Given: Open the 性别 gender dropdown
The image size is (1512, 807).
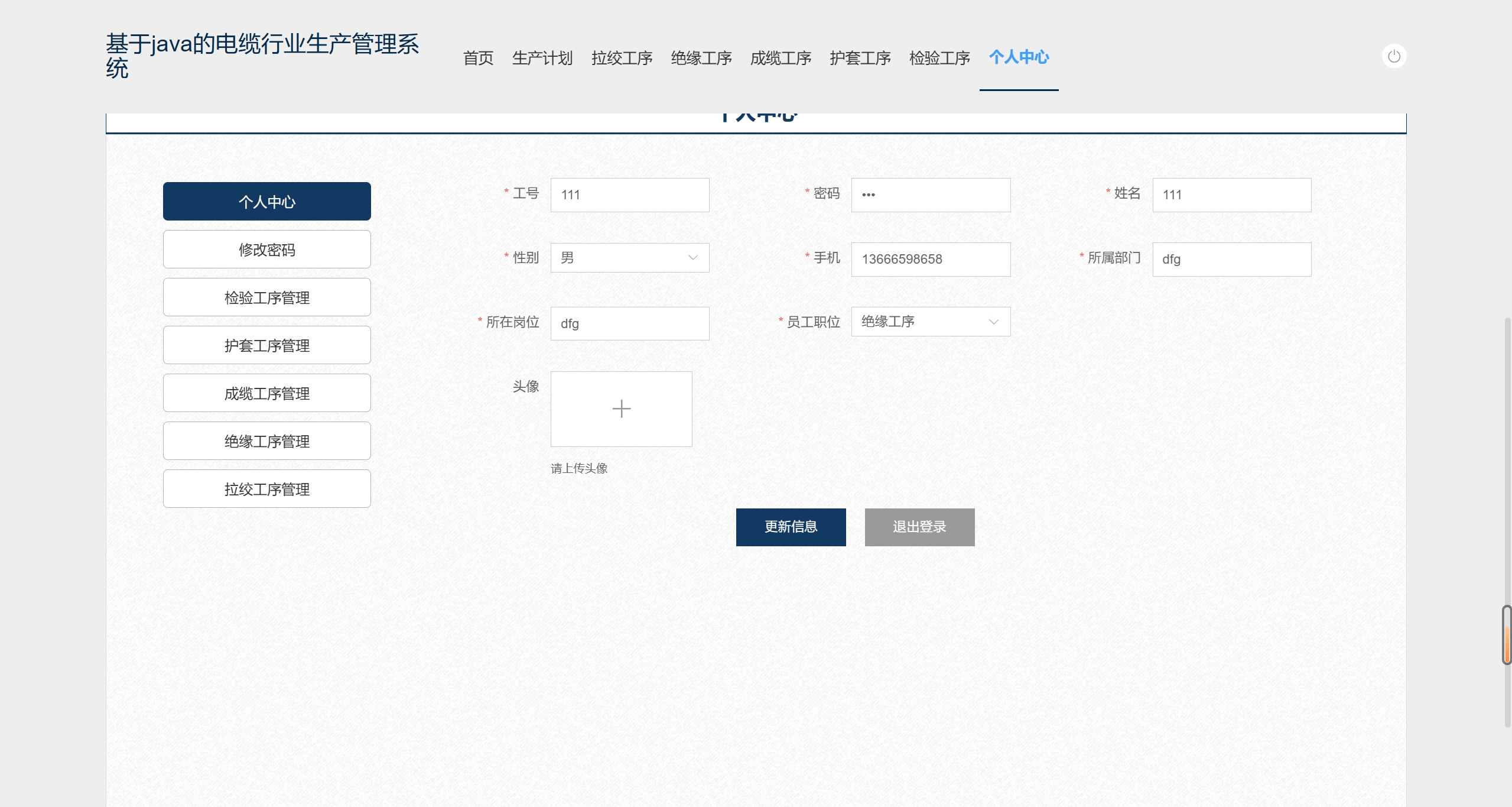Looking at the screenshot, I should tap(630, 258).
